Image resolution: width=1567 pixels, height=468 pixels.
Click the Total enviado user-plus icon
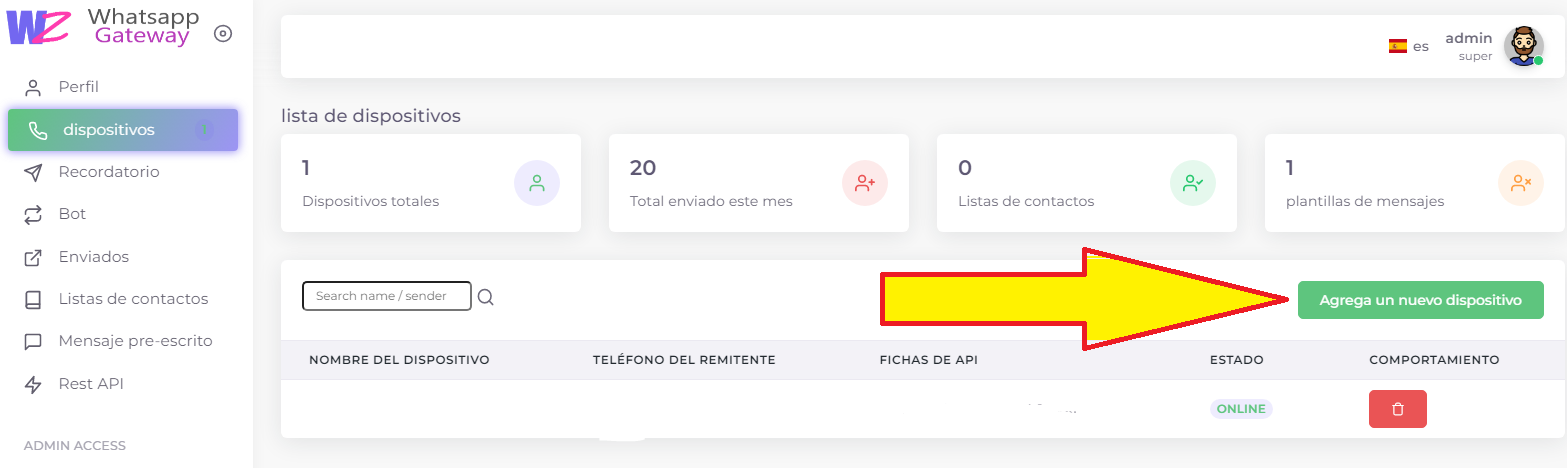pos(865,183)
